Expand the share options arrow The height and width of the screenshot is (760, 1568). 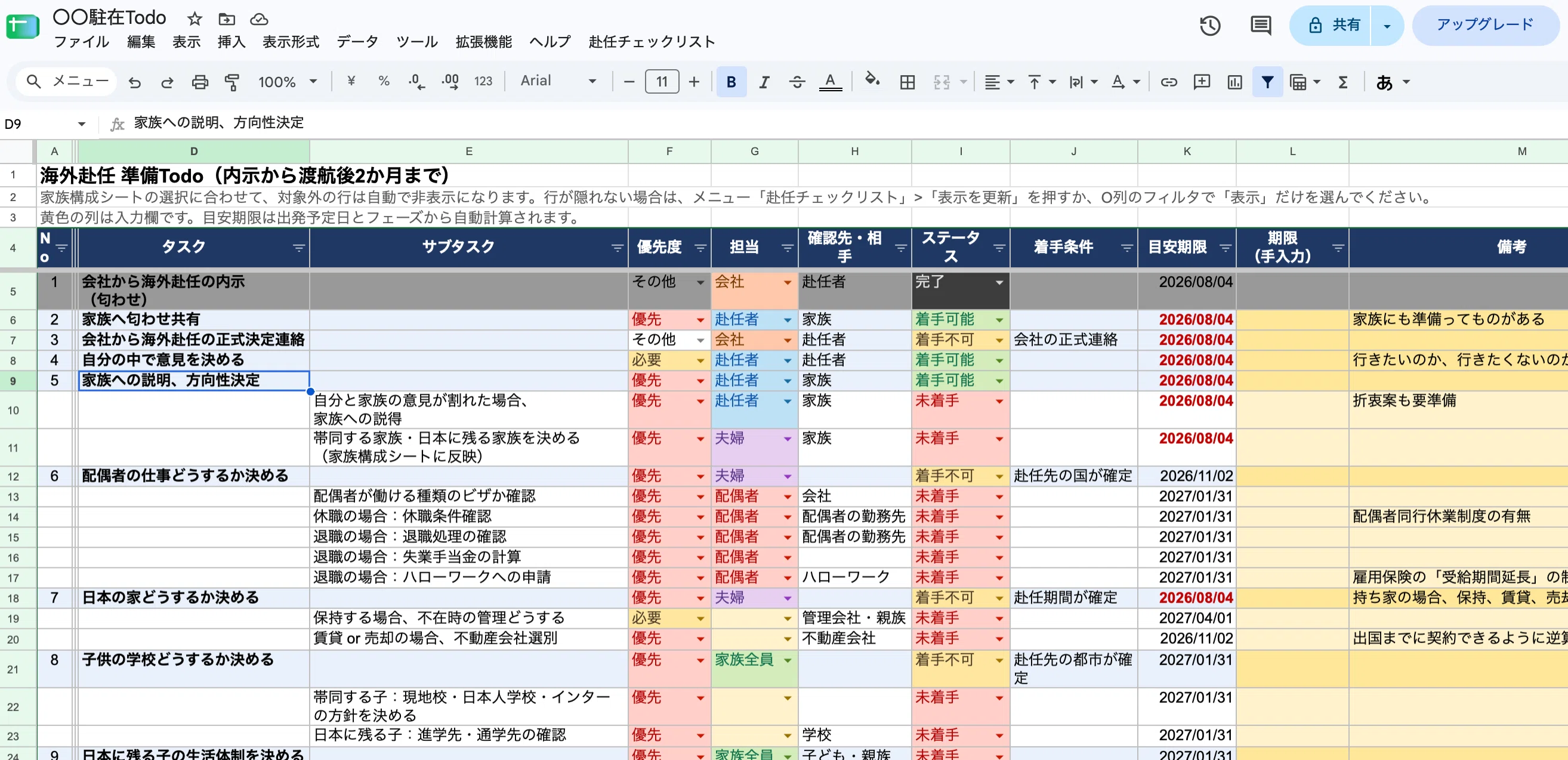(x=1387, y=26)
